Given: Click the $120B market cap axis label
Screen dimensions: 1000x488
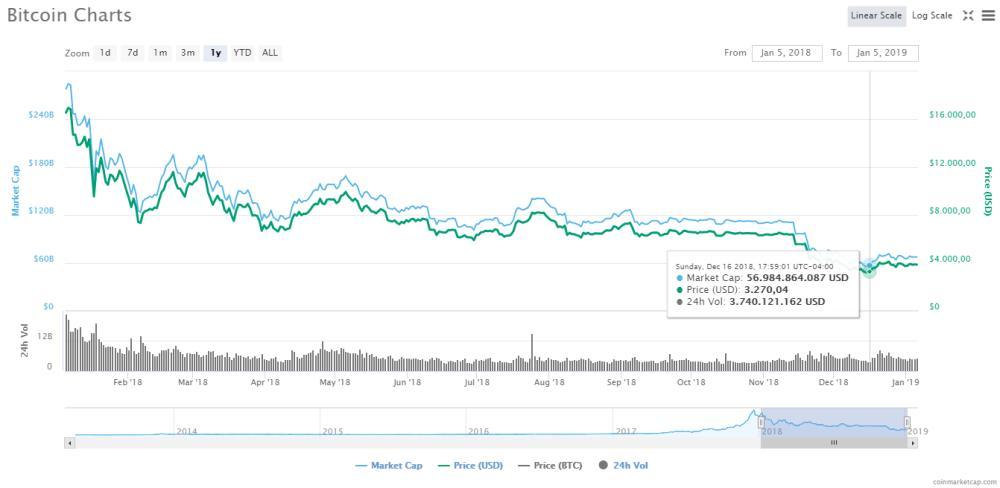Looking at the screenshot, I should pos(41,211).
